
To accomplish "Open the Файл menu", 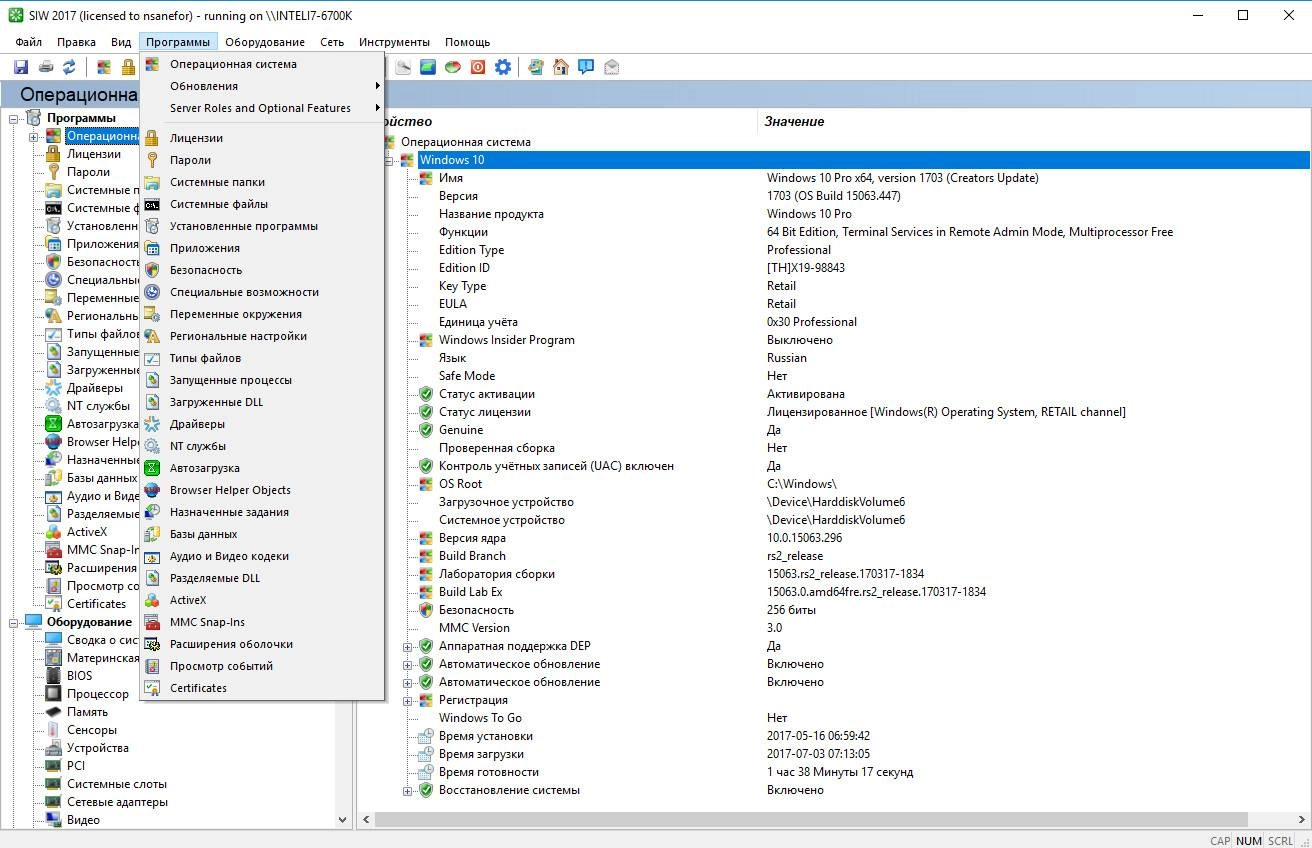I will pos(29,42).
